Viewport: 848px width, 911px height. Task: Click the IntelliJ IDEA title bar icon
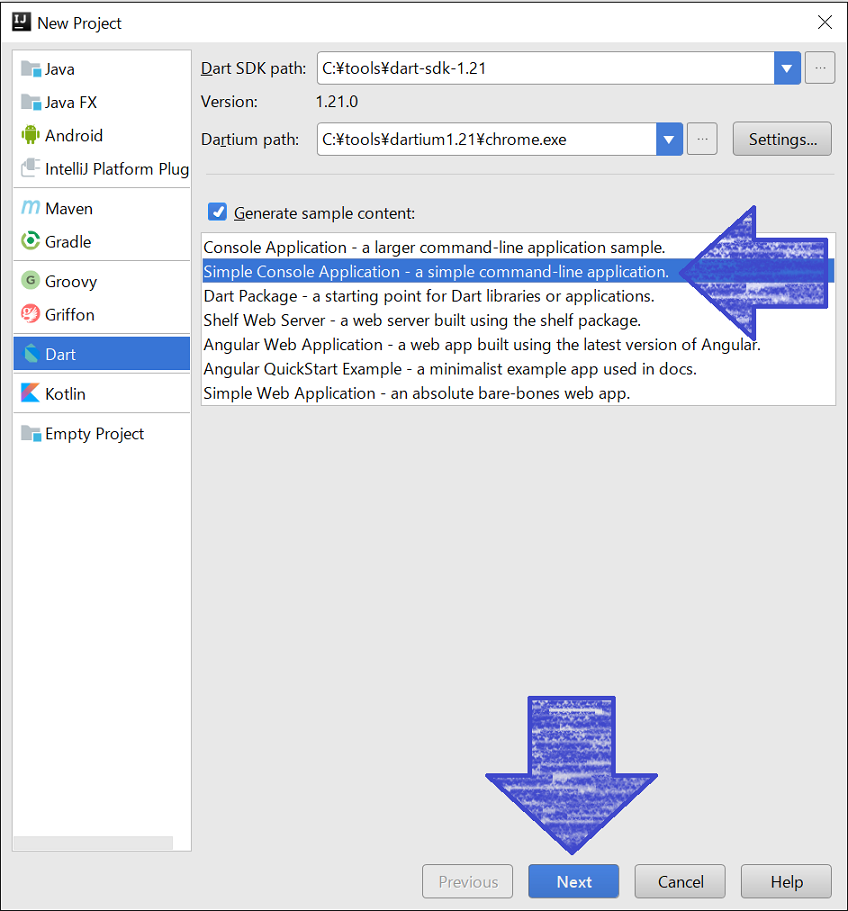coord(21,22)
